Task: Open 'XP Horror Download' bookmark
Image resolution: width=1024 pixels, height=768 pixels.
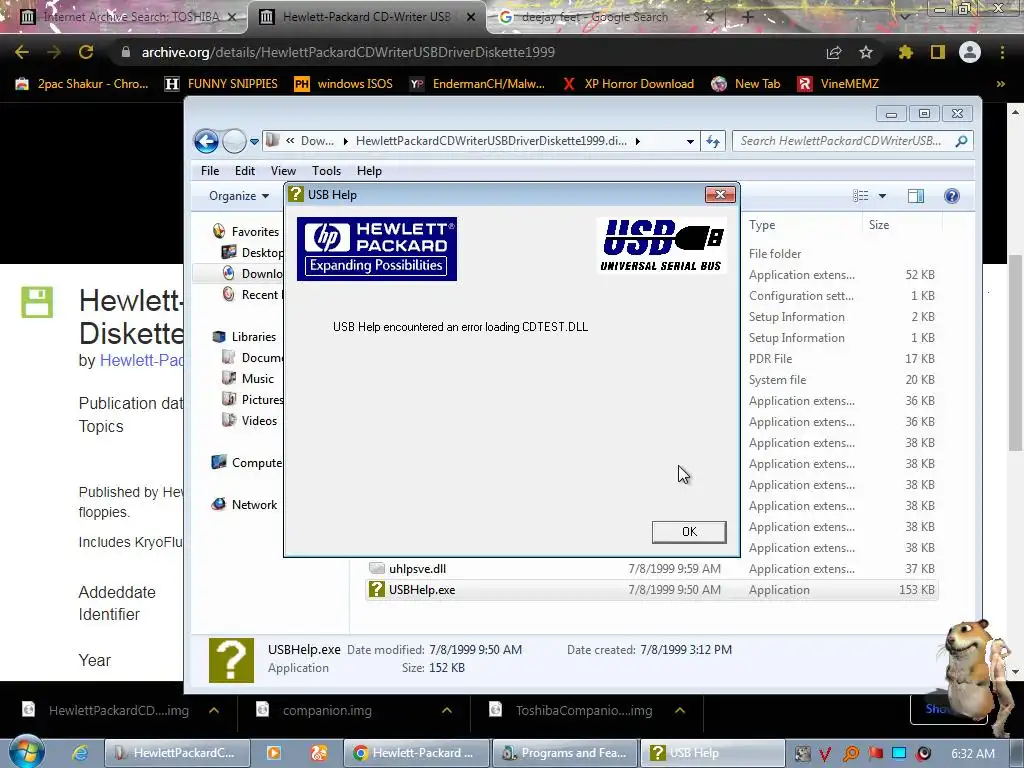Action: [x=629, y=84]
